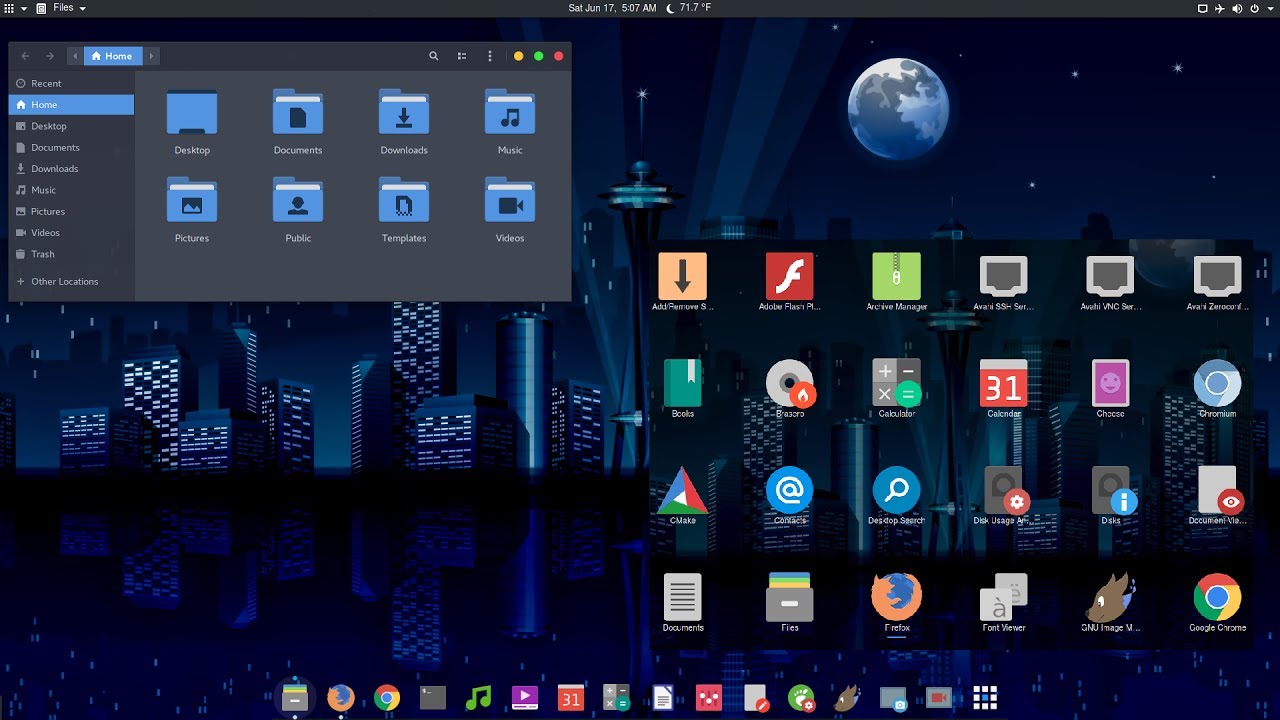
Task: Toggle list view in Files window
Action: (x=461, y=56)
